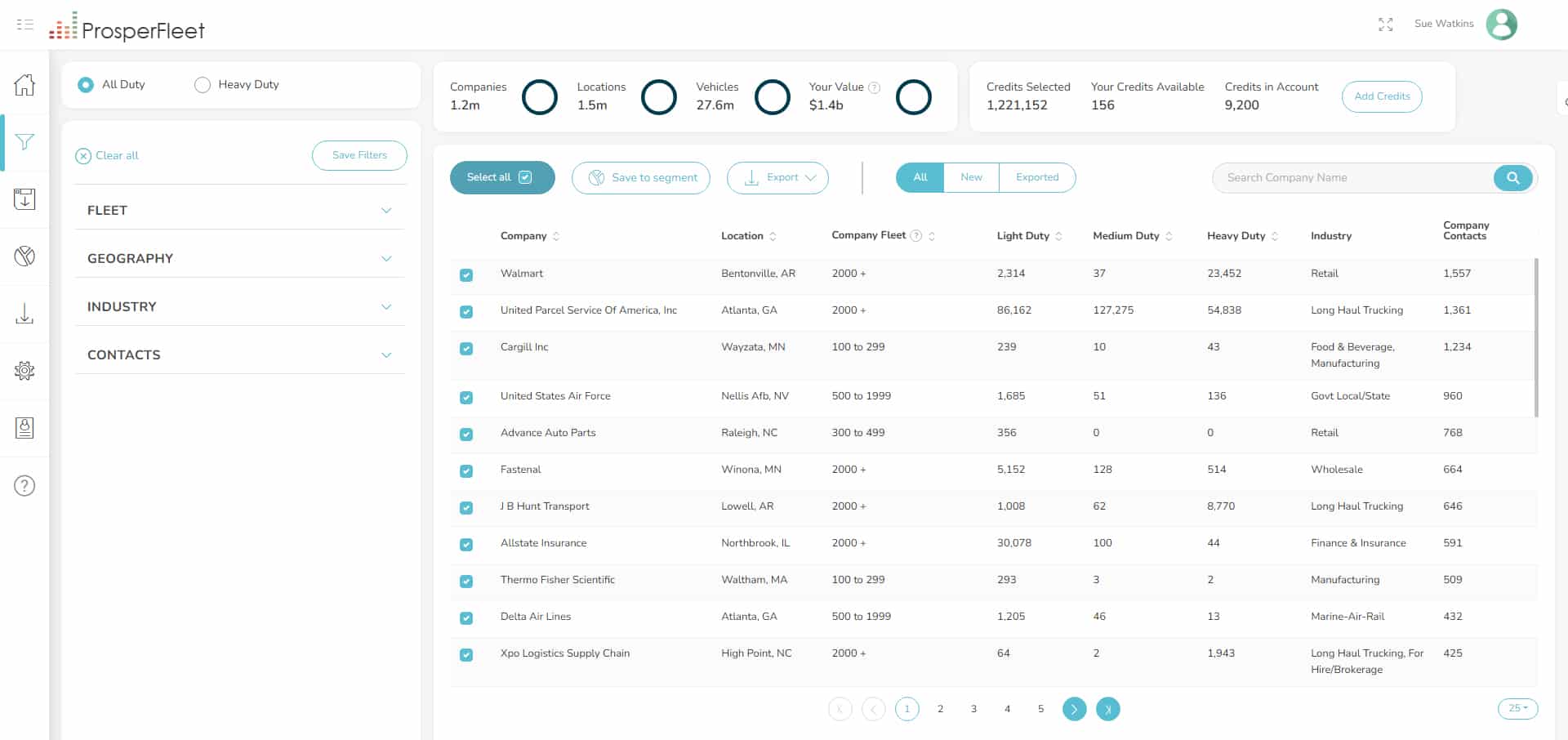1568x740 pixels.
Task: Expand the FLEET filter section
Action: (240, 210)
